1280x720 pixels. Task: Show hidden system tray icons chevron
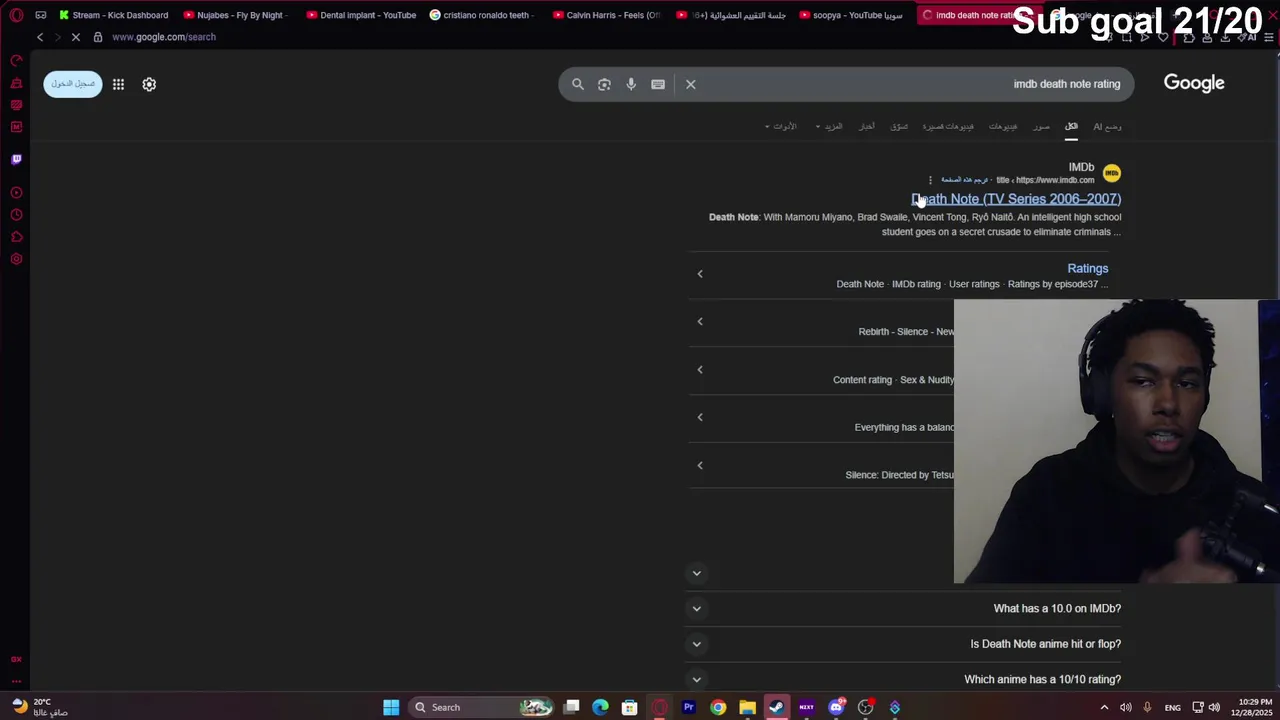1107,707
